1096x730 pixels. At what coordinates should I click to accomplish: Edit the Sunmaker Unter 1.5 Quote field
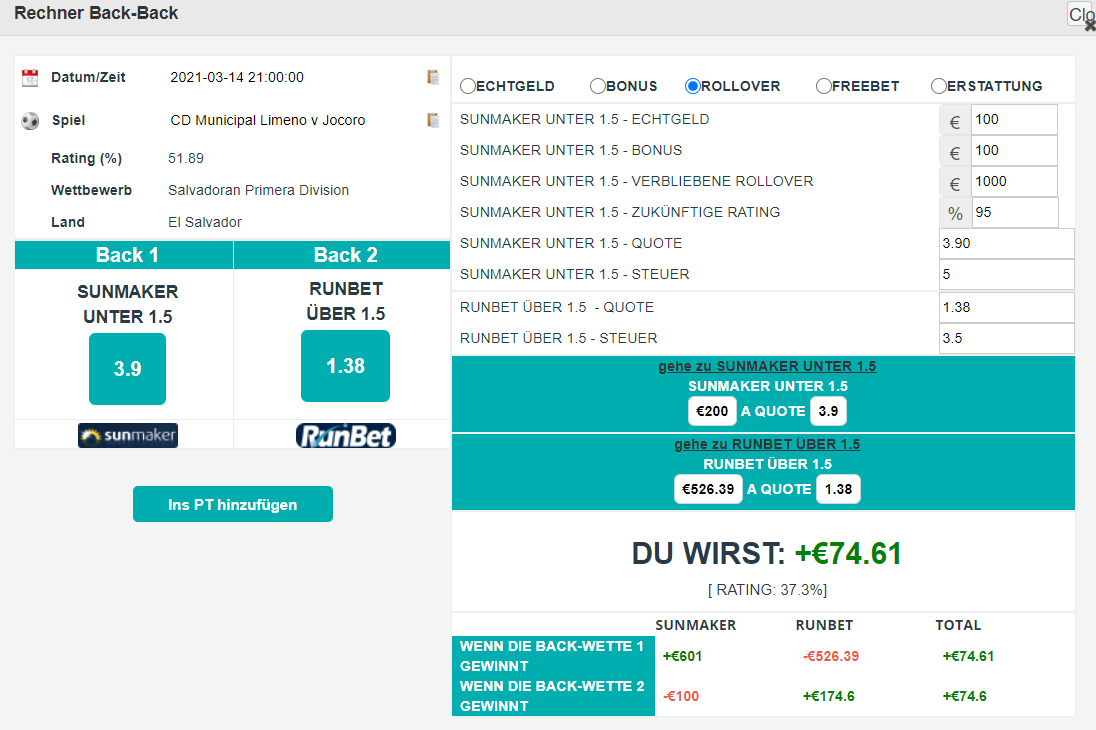click(x=1006, y=244)
